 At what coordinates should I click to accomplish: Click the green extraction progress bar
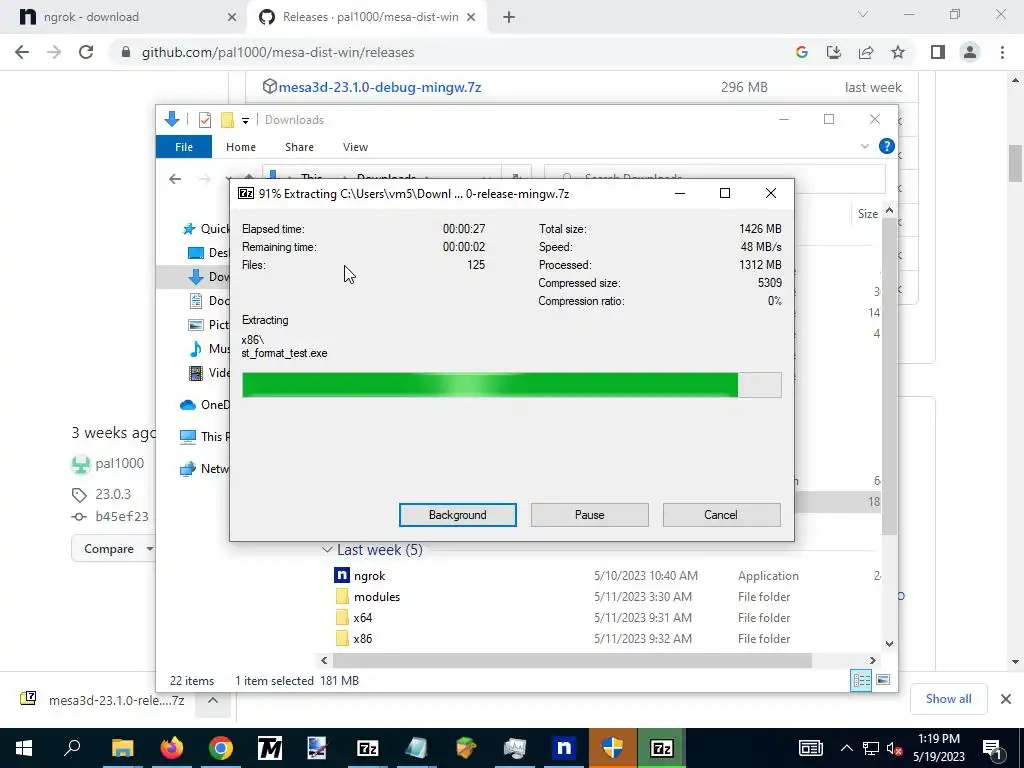(x=511, y=385)
